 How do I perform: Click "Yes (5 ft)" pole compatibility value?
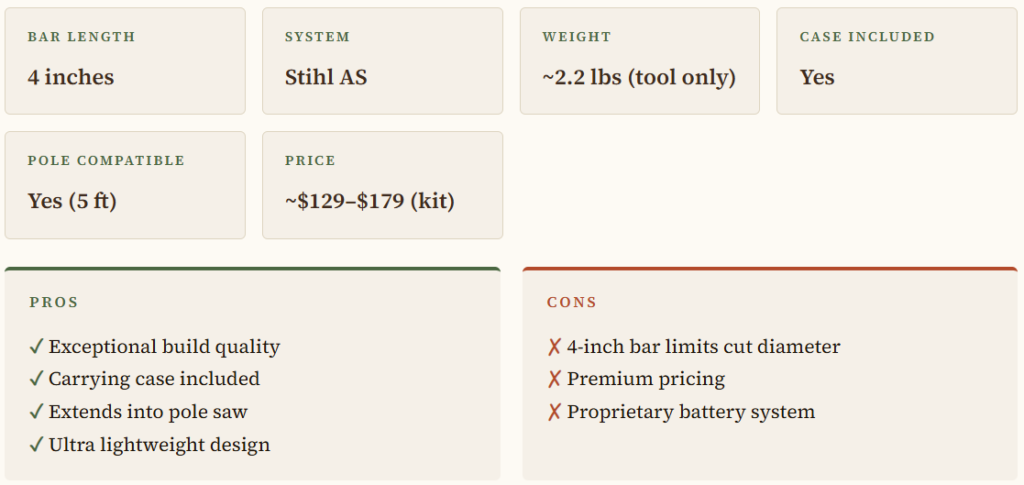click(x=72, y=201)
